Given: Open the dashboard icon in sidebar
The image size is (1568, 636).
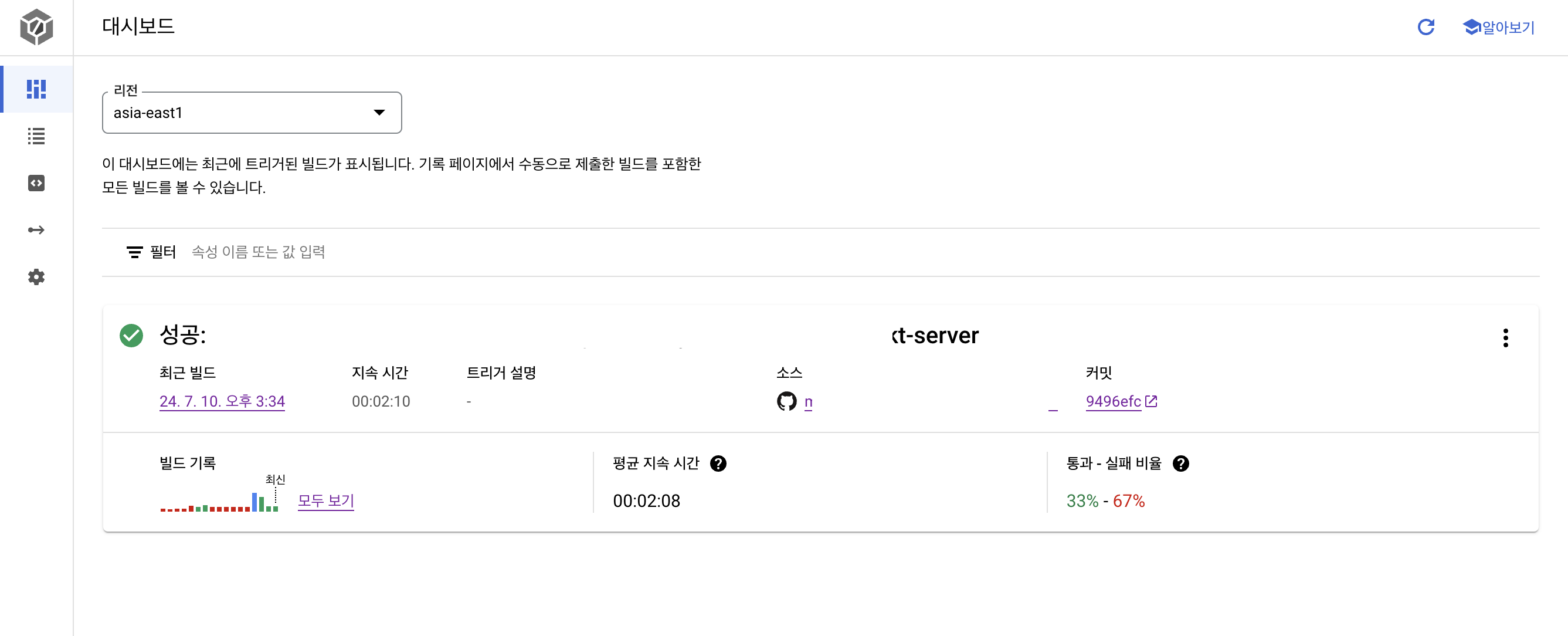Looking at the screenshot, I should click(36, 89).
